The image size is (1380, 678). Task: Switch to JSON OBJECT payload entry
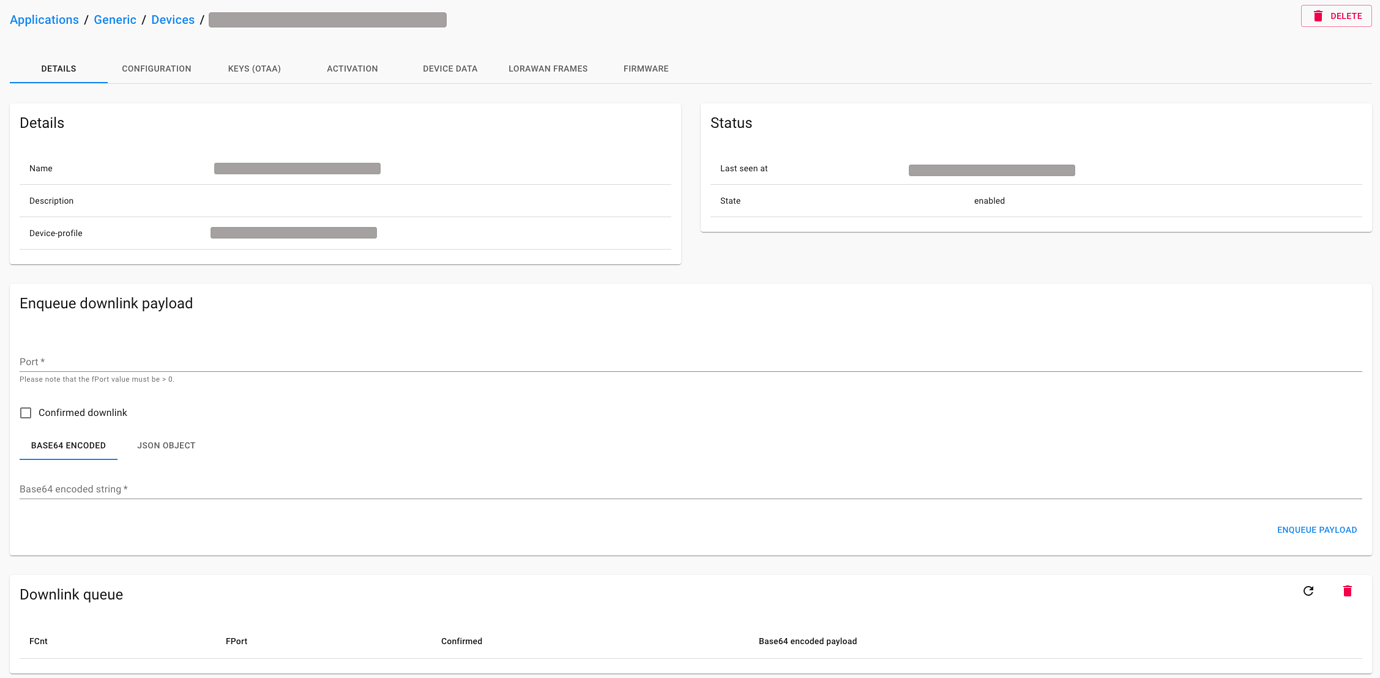[x=166, y=445]
